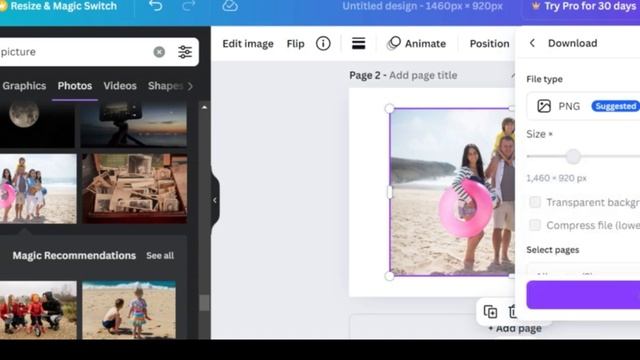Open the Position panel

click(489, 44)
